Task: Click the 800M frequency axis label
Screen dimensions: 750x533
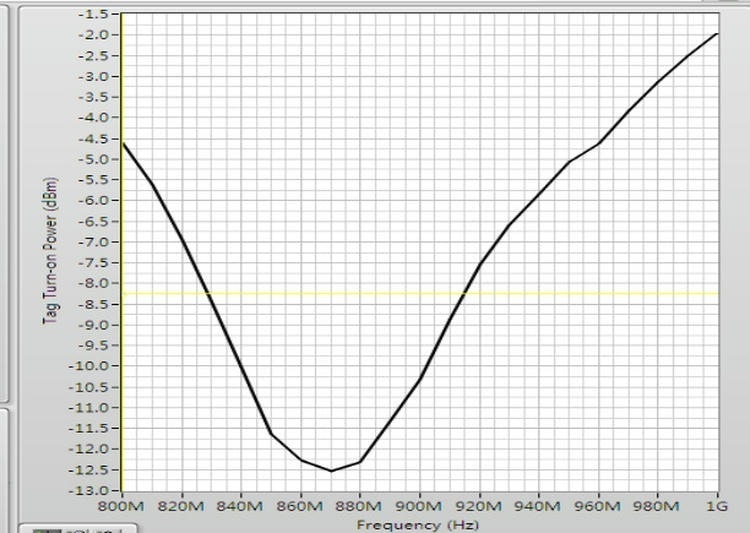Action: pyautogui.click(x=121, y=506)
